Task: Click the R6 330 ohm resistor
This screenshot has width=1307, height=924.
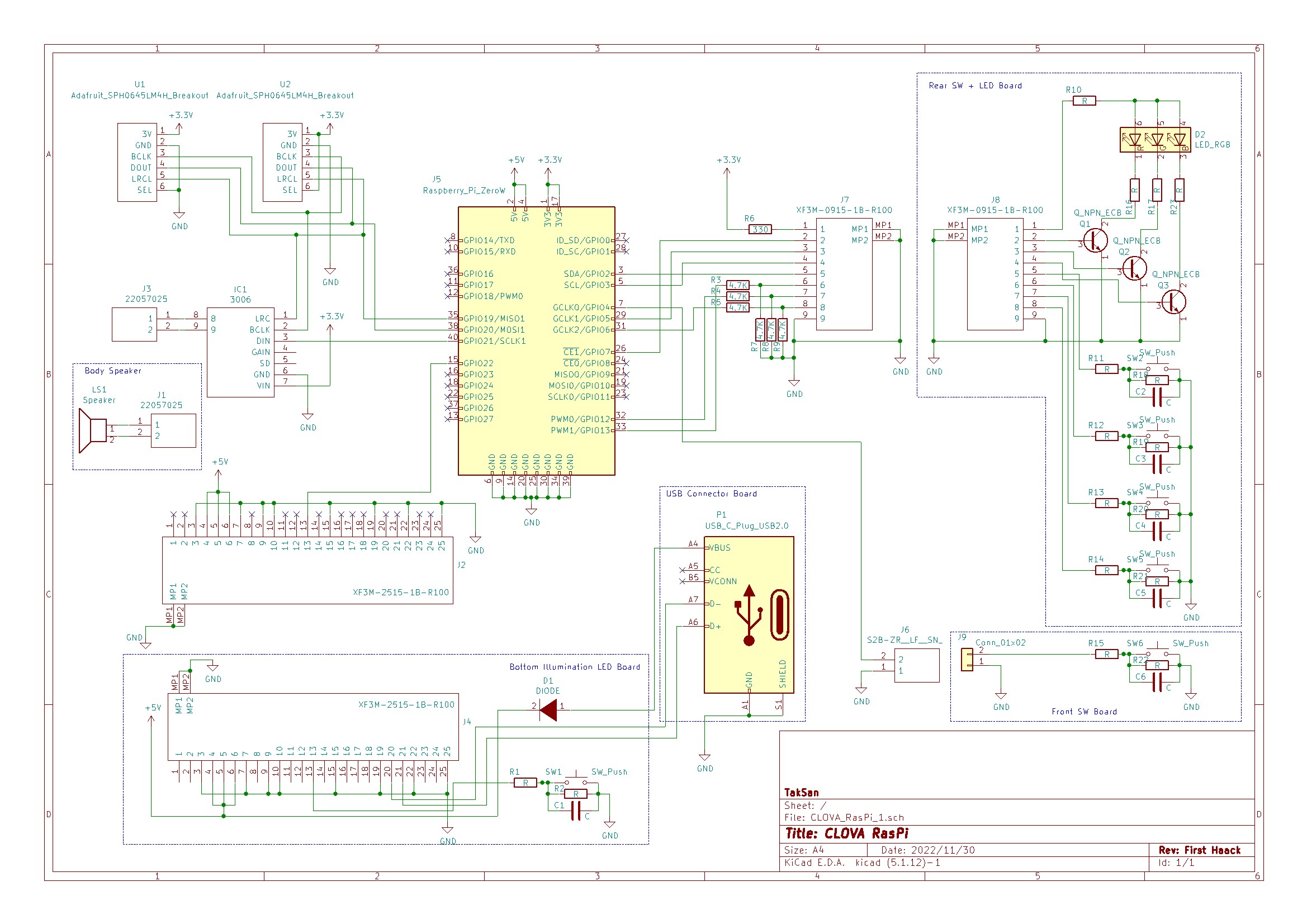Action: point(760,229)
